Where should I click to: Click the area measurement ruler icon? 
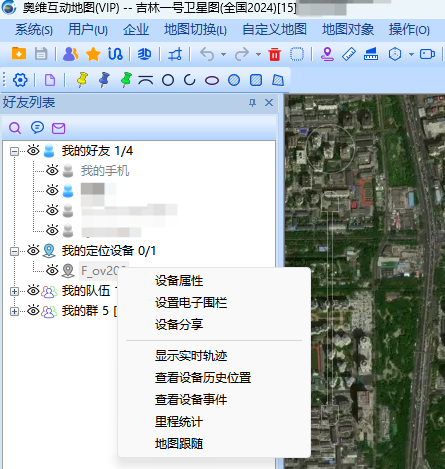point(371,54)
